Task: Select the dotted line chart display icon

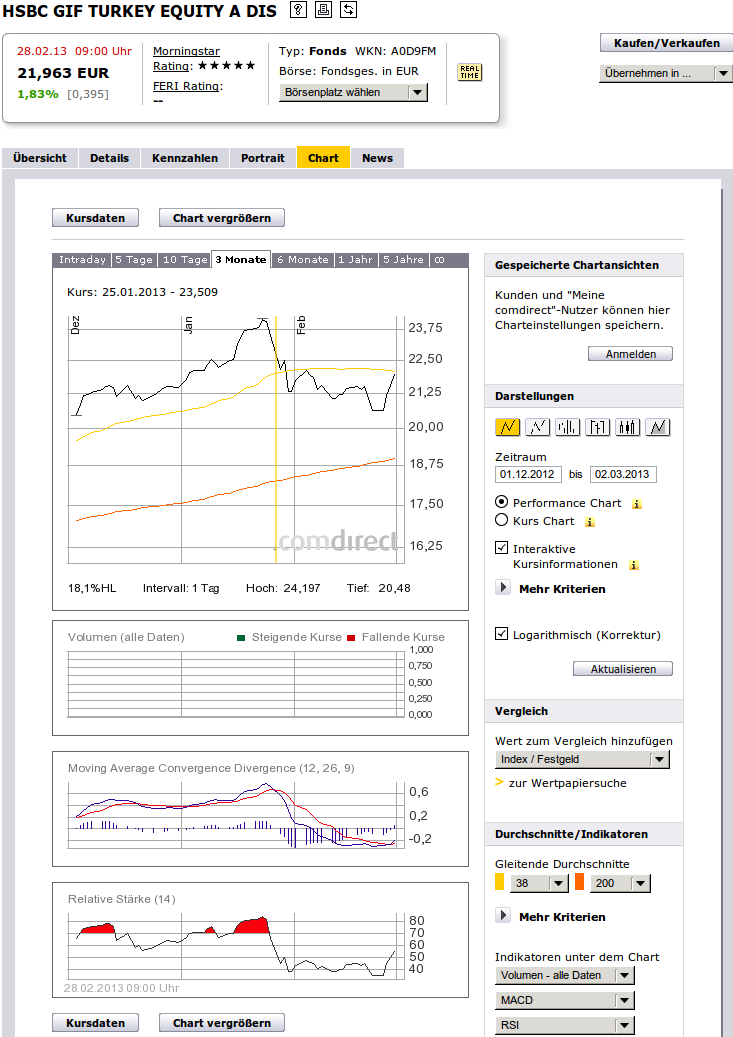Action: click(x=537, y=427)
